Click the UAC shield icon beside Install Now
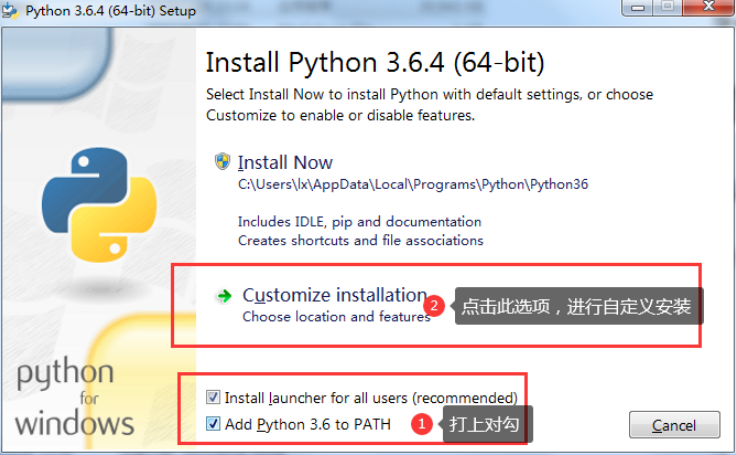 tap(222, 162)
